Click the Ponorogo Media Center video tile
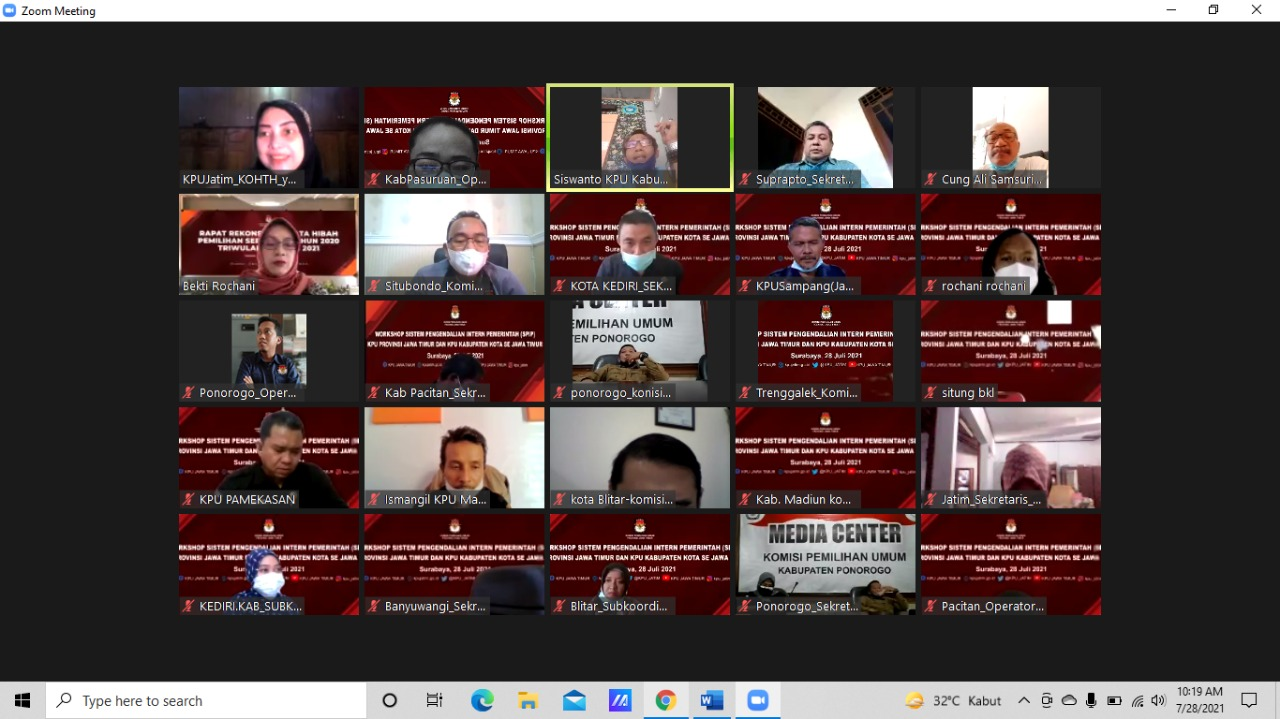 point(825,564)
